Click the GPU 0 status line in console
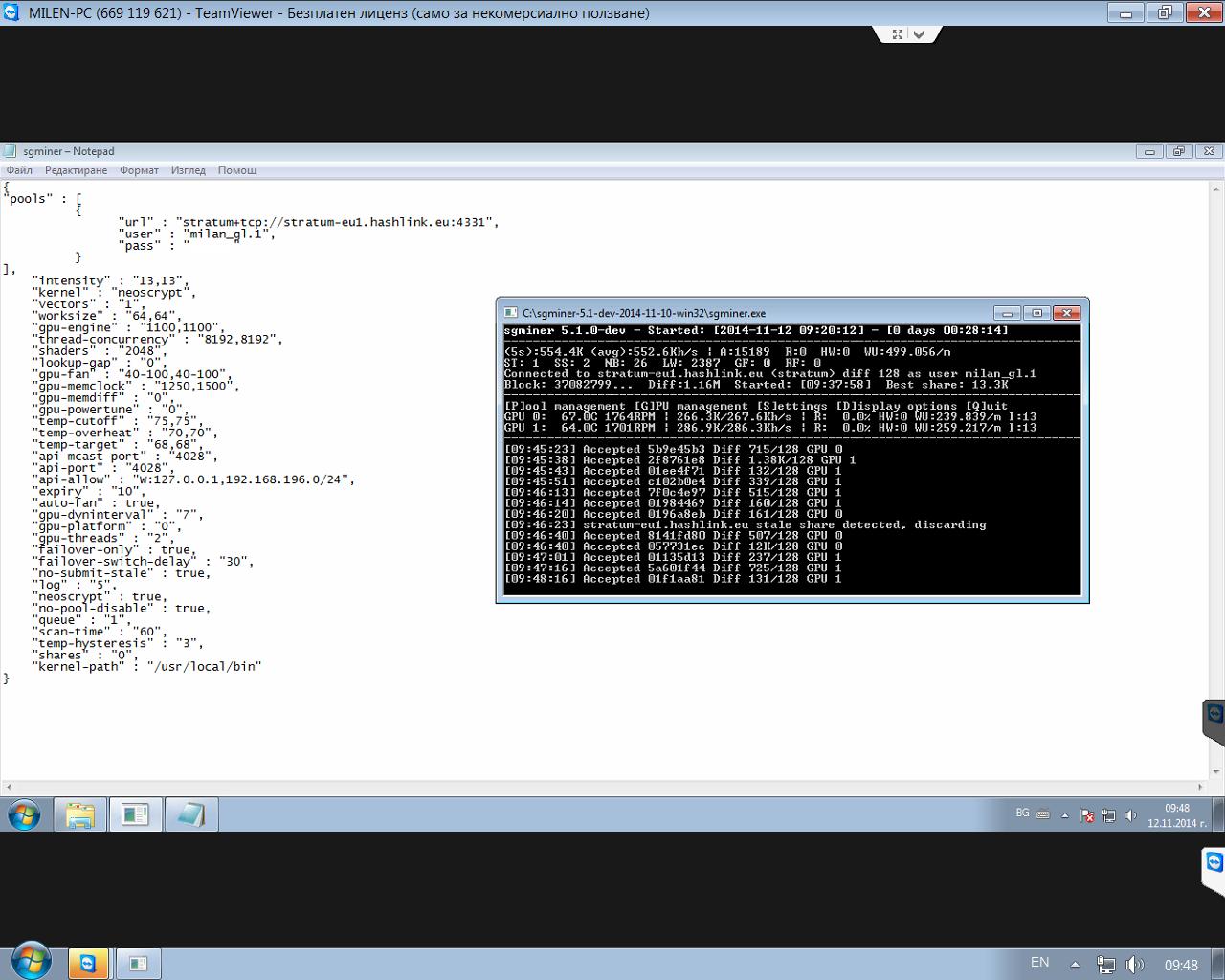Image resolution: width=1225 pixels, height=980 pixels. (x=770, y=416)
